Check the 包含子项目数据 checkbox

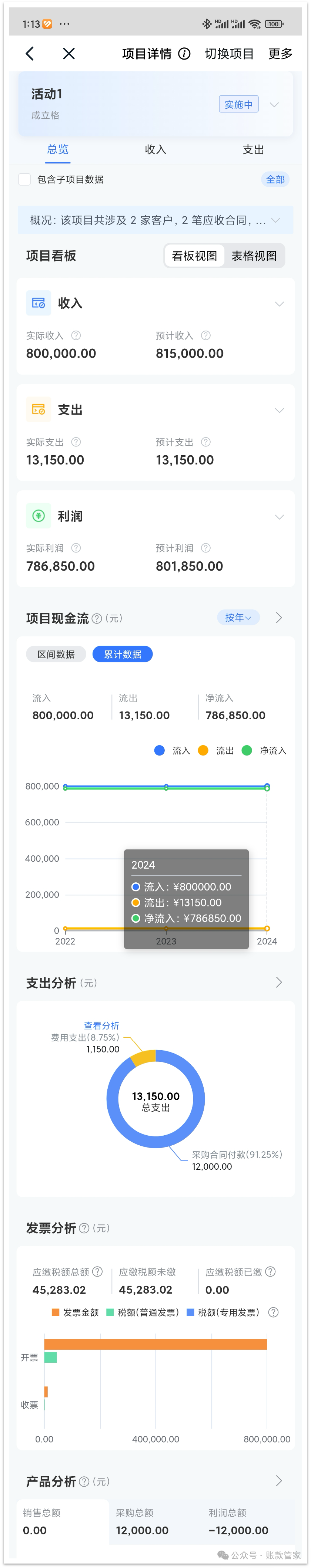click(24, 179)
